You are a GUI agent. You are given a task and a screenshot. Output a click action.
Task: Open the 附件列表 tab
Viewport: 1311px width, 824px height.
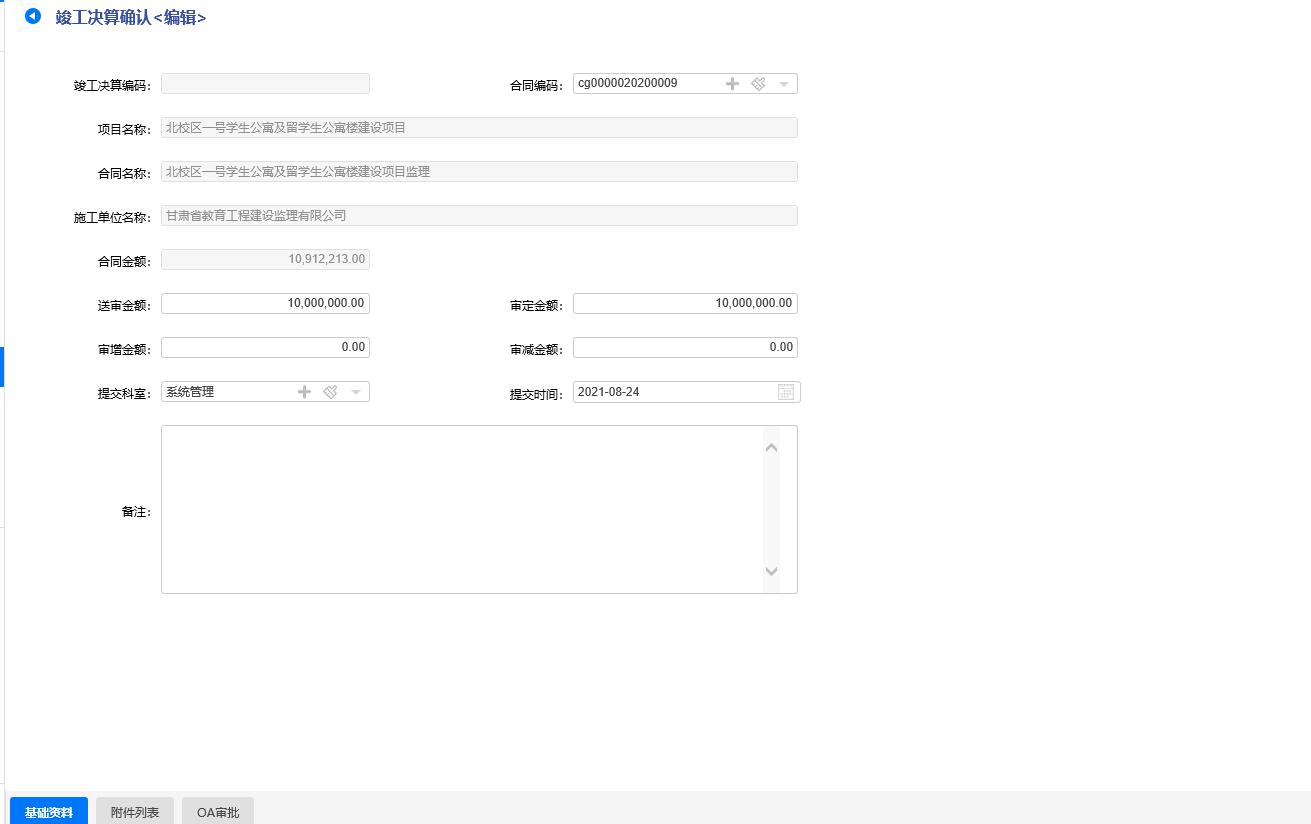[135, 812]
